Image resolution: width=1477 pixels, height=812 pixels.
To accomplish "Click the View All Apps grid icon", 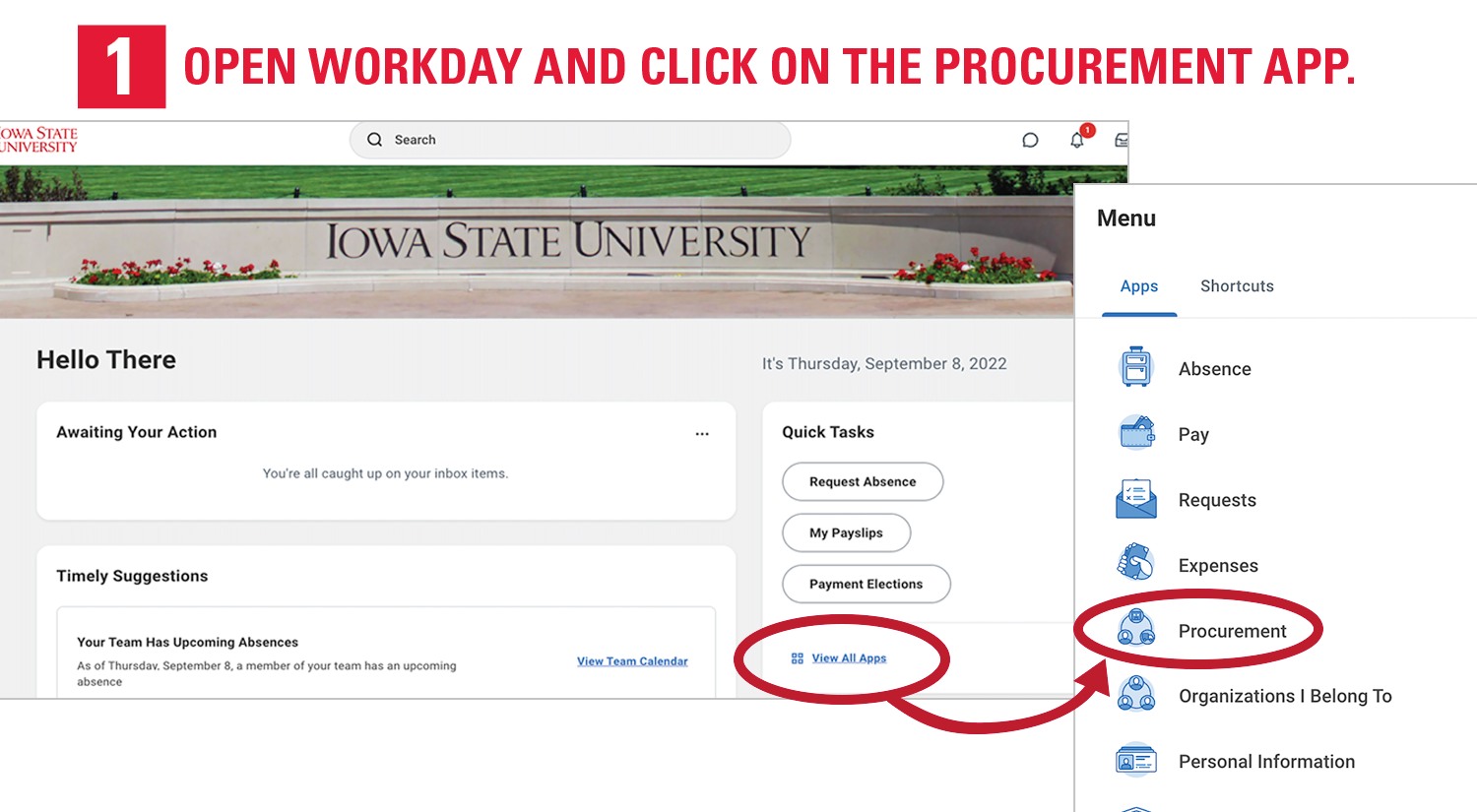I will click(x=798, y=658).
